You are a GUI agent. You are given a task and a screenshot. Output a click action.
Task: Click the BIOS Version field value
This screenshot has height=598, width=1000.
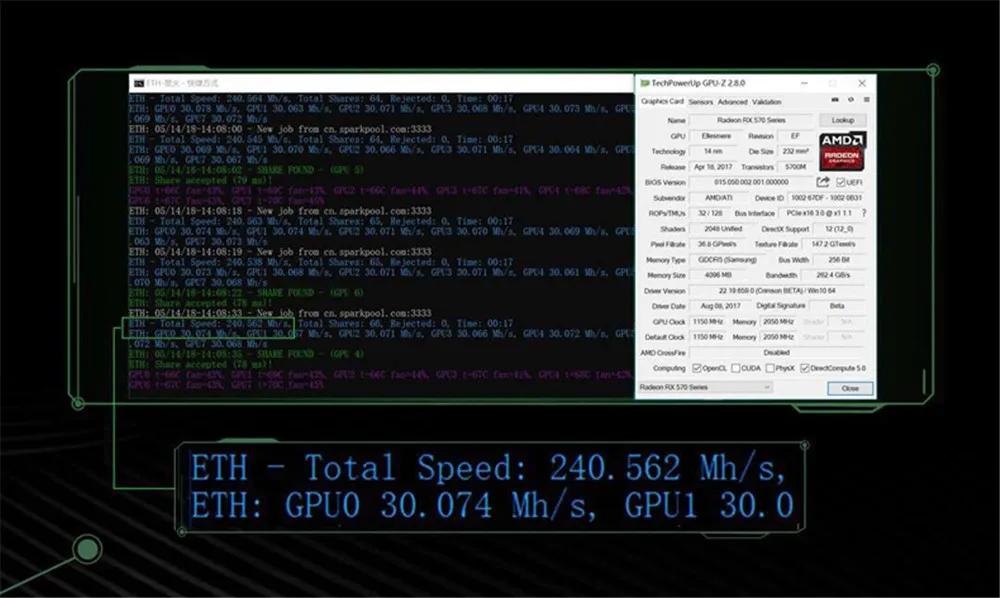coord(751,182)
